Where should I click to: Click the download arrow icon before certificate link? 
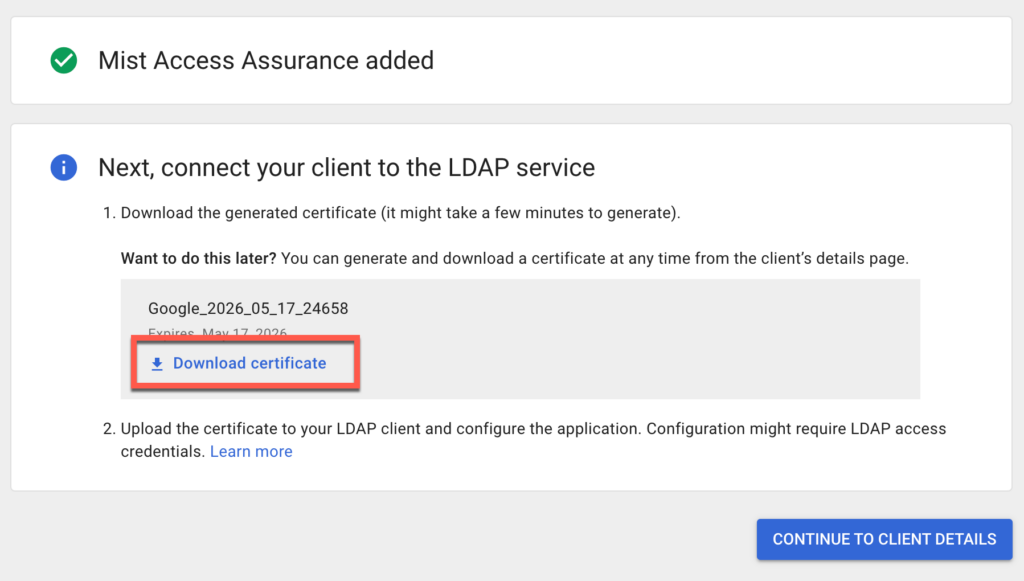click(157, 363)
